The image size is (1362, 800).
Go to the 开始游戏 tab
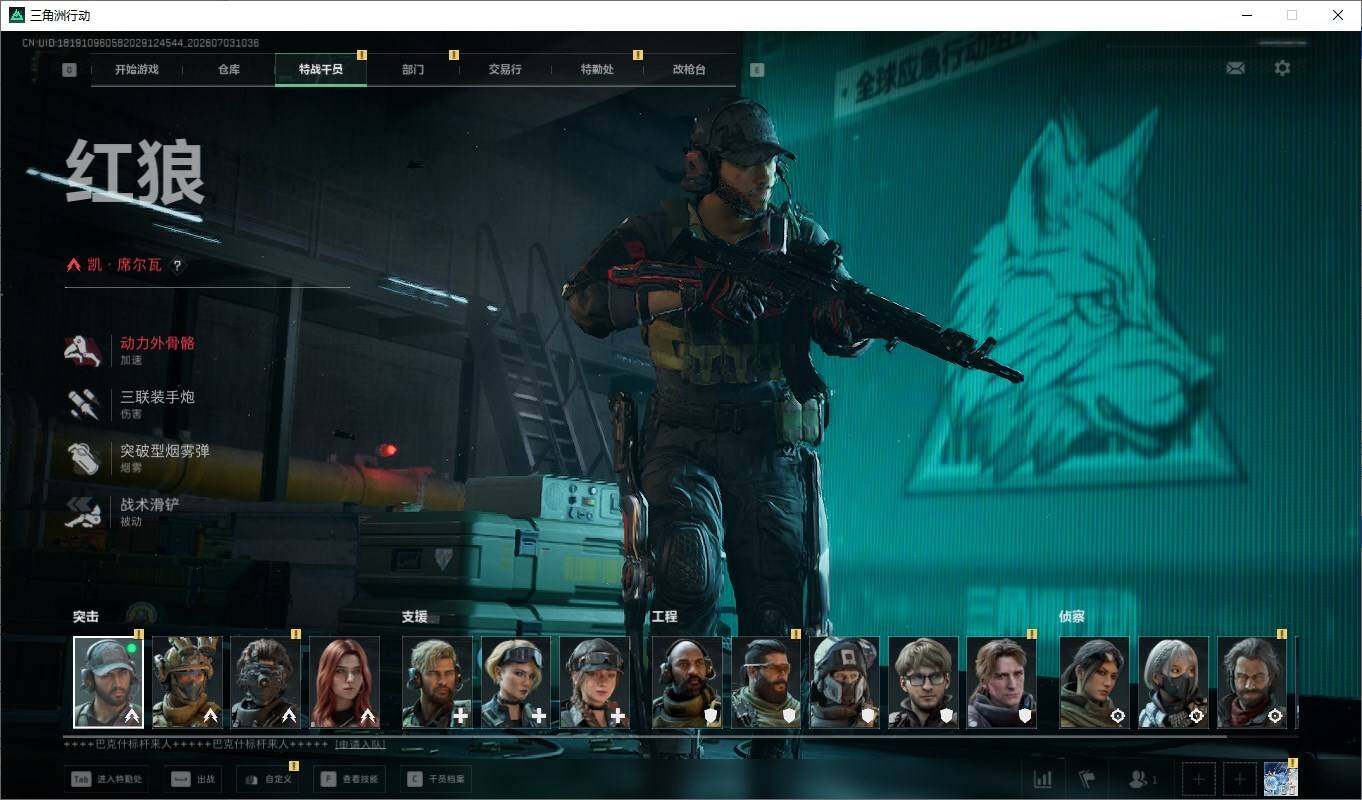click(x=137, y=70)
